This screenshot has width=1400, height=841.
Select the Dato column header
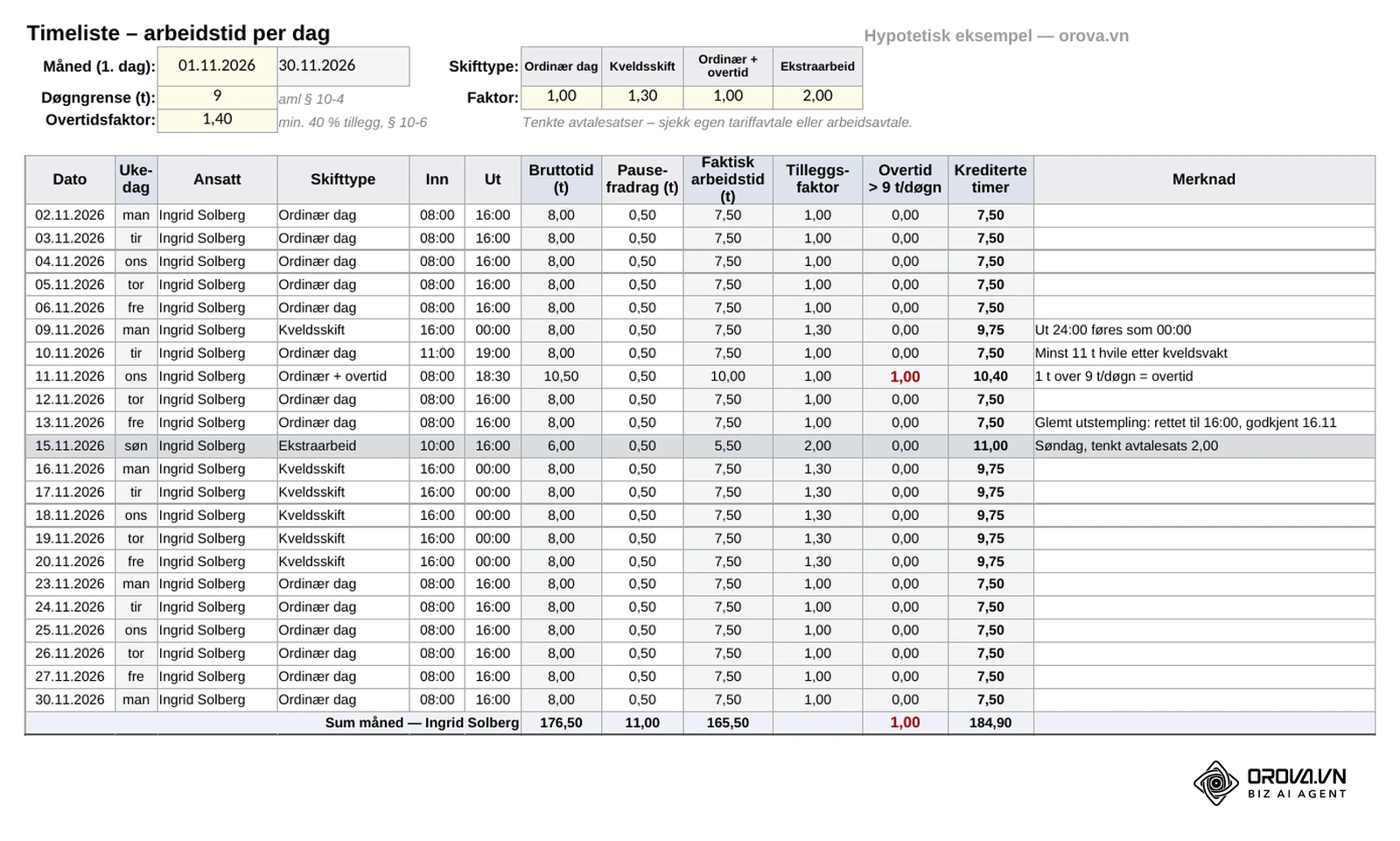[70, 179]
